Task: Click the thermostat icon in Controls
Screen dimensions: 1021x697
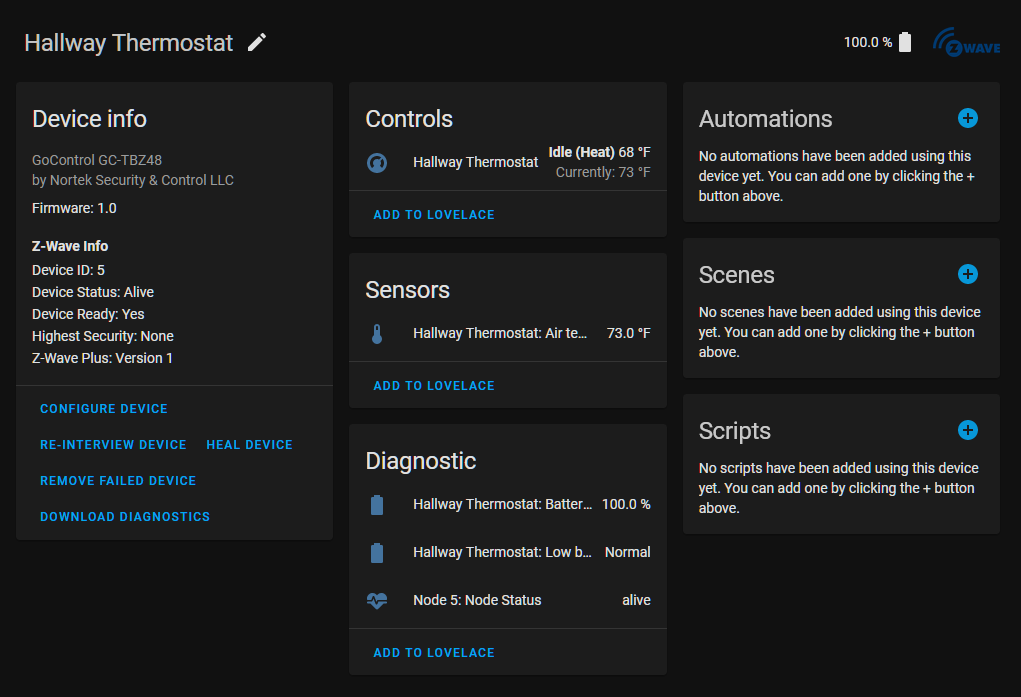Action: click(x=377, y=162)
